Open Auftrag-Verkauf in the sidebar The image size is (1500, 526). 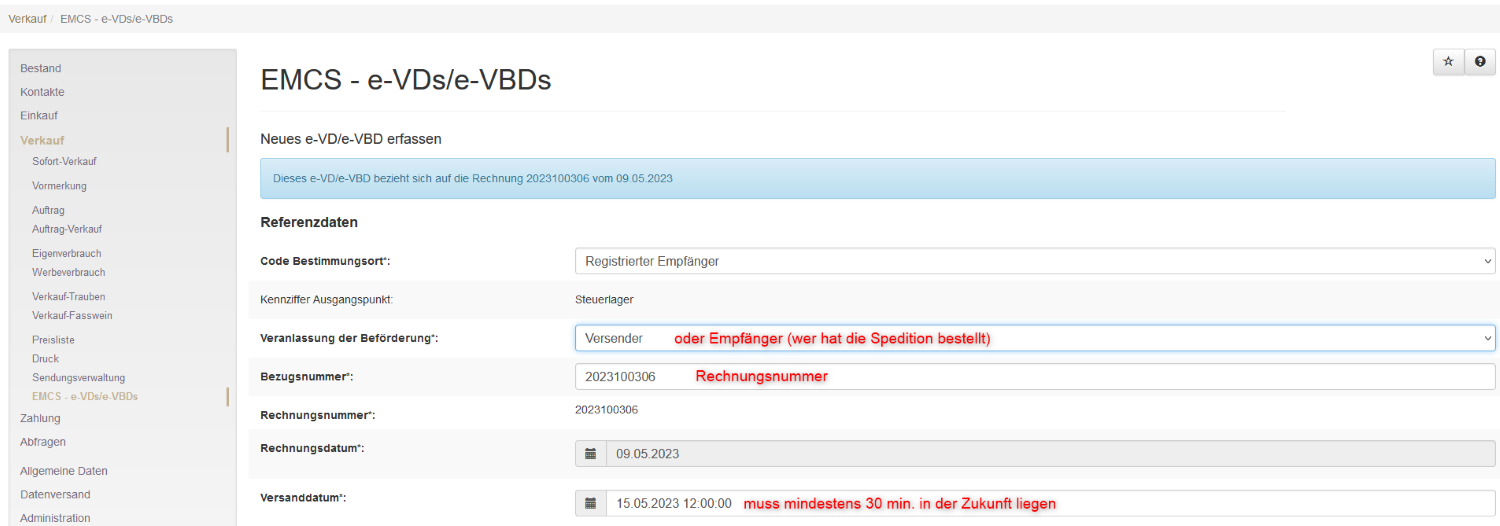pyautogui.click(x=67, y=229)
